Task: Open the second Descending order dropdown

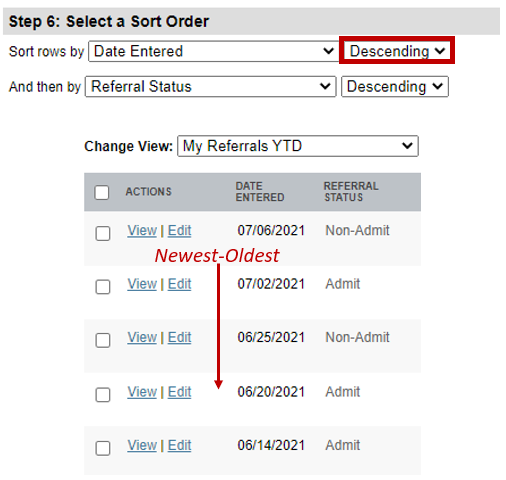Action: [x=395, y=87]
